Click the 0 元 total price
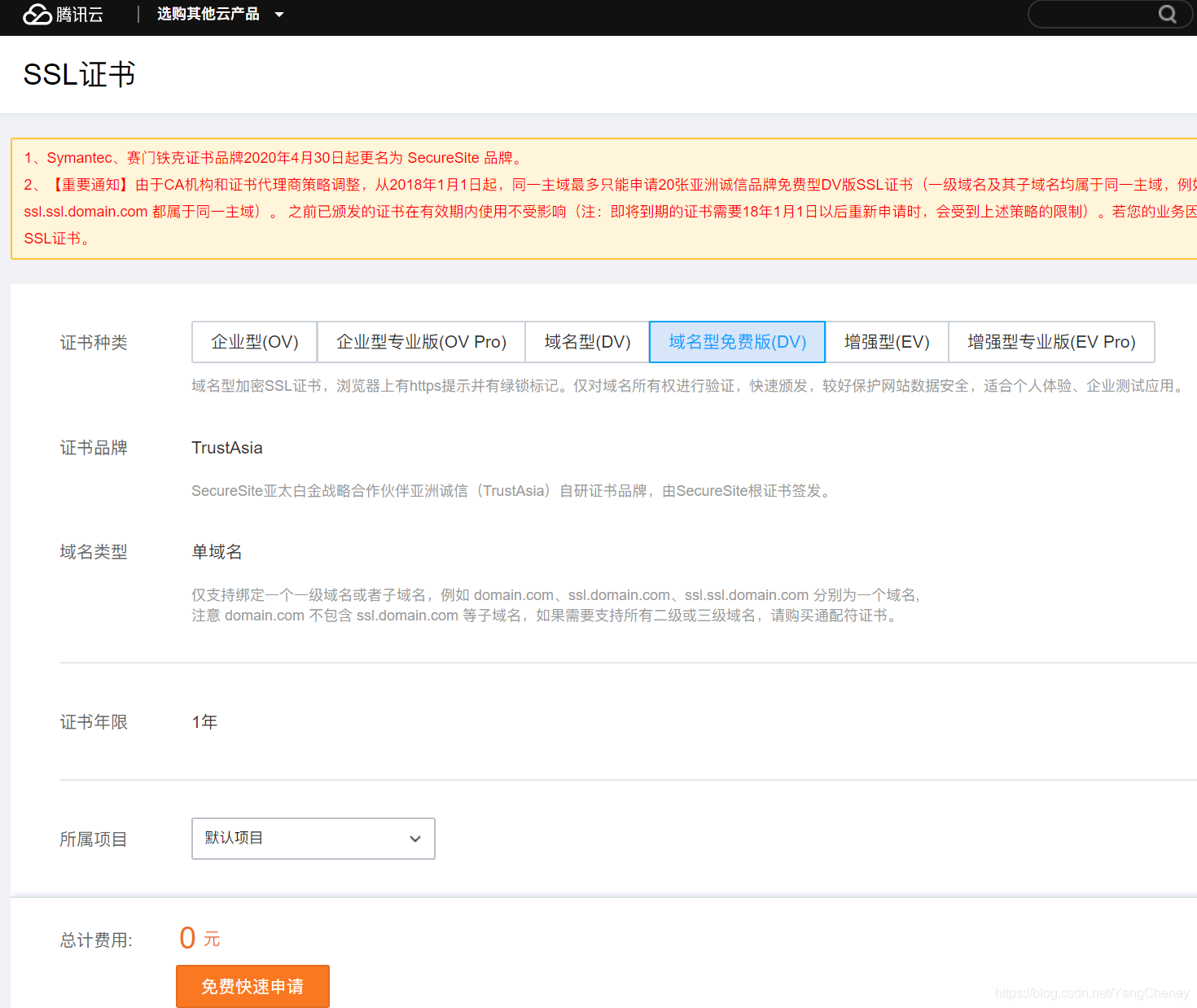The image size is (1197, 1008). 199,938
